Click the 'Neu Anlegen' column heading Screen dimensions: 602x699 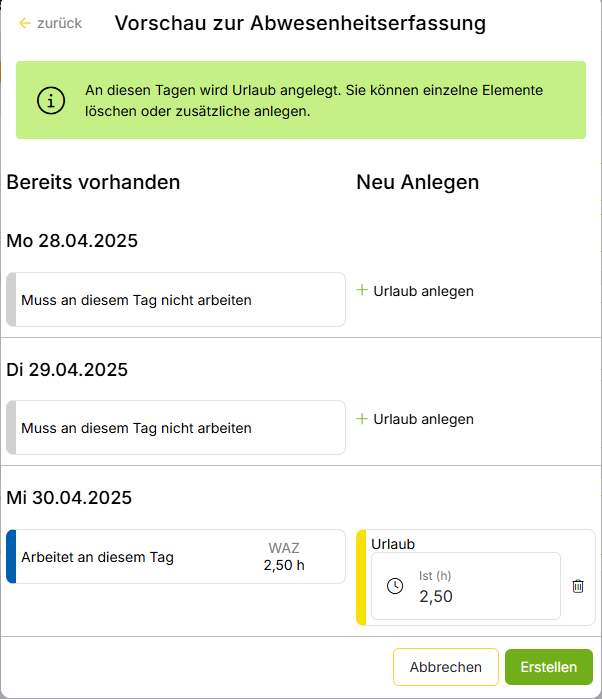click(417, 182)
